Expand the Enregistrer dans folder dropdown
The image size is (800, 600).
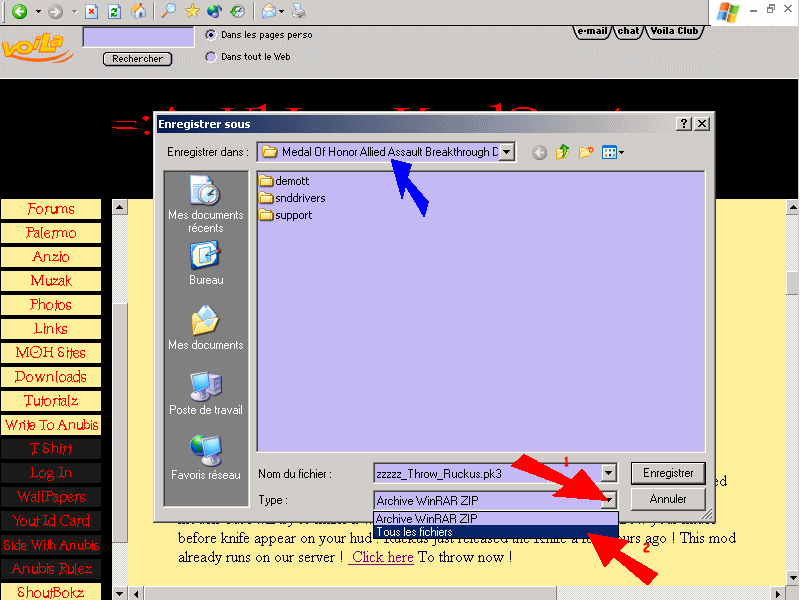pos(506,152)
